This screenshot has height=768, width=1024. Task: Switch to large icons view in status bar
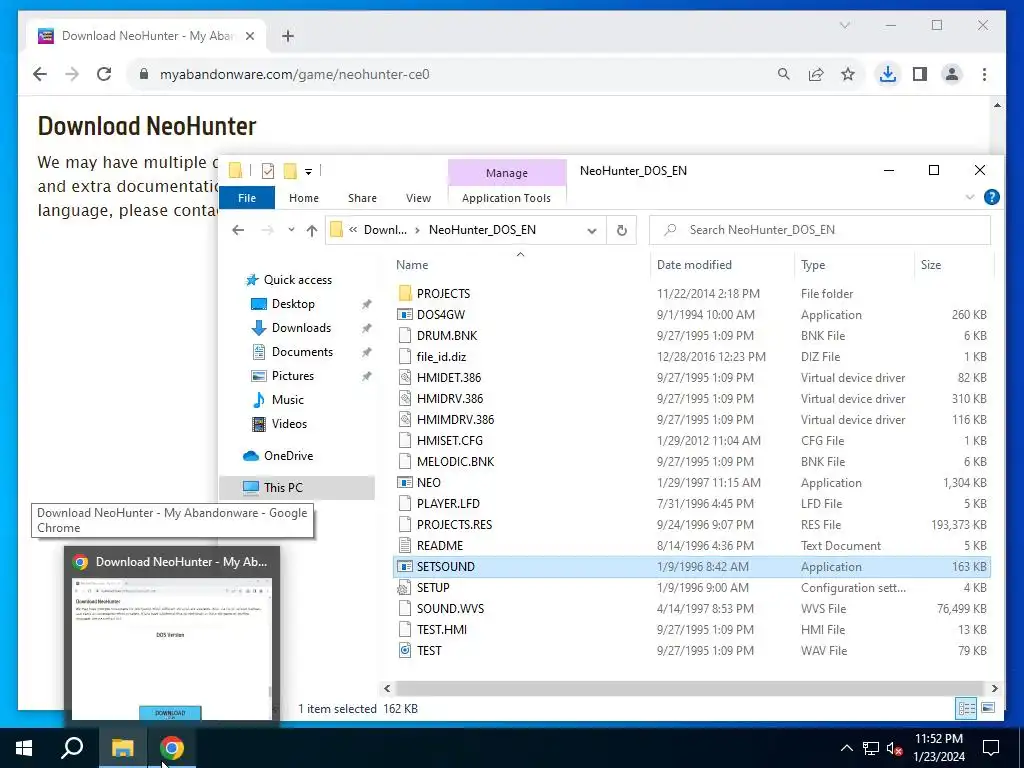pos(988,708)
